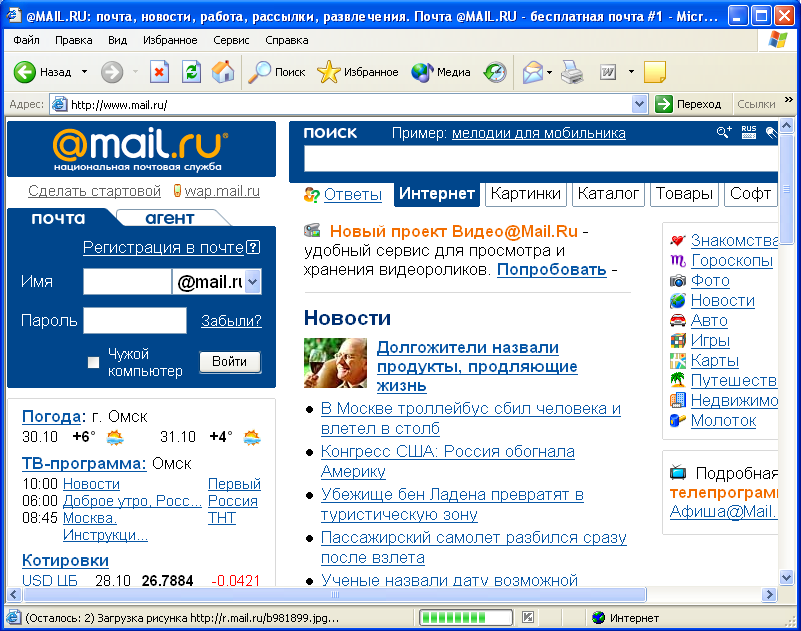Screen dimensions: 801x631
Task: Click the Недвижимость building icon
Action: point(677,400)
